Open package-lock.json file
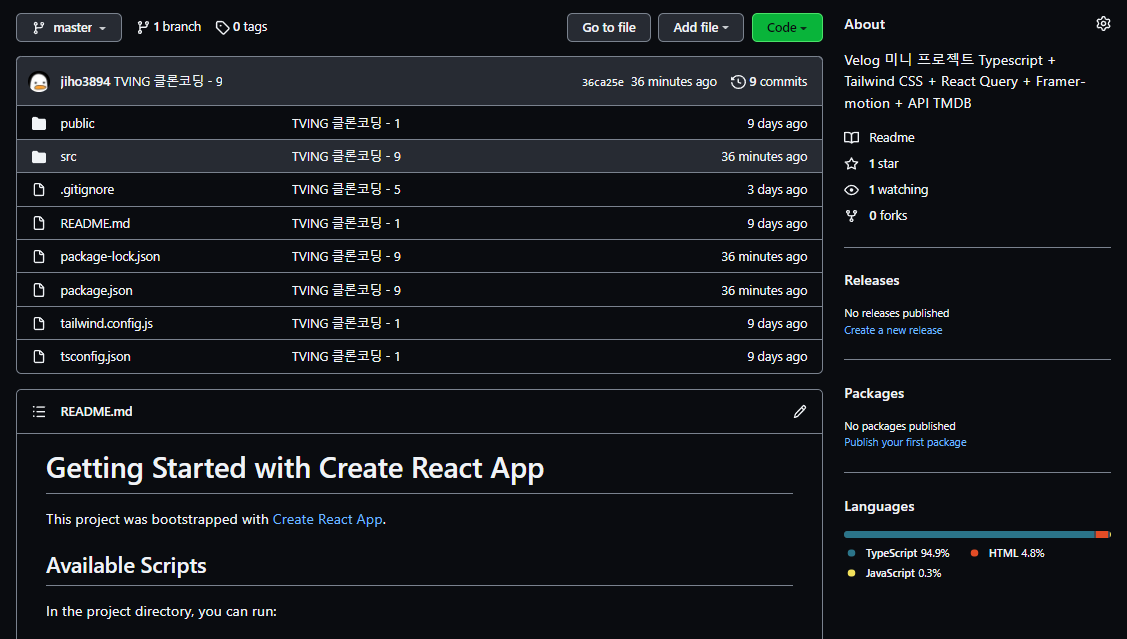The height and width of the screenshot is (639, 1127). [x=110, y=257]
